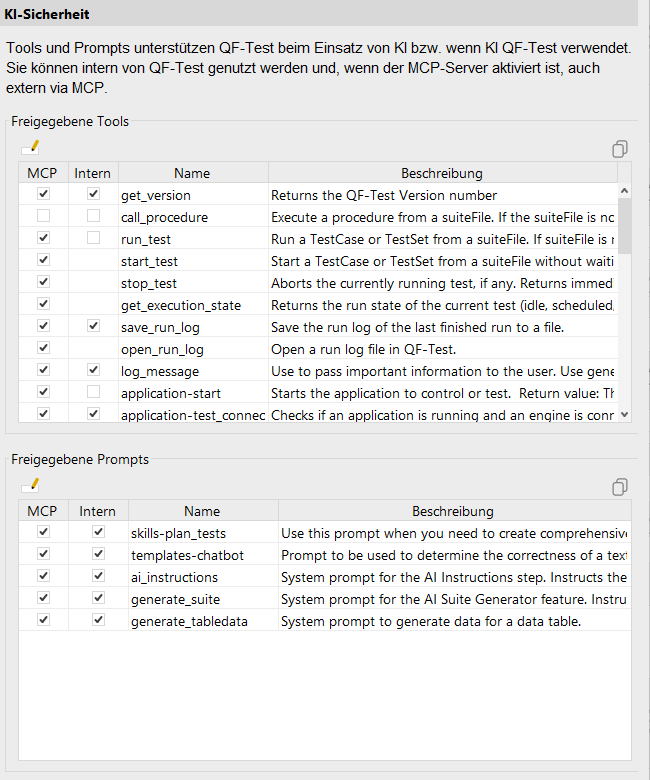
Task: Click the Name column header in tools table
Action: (193, 173)
